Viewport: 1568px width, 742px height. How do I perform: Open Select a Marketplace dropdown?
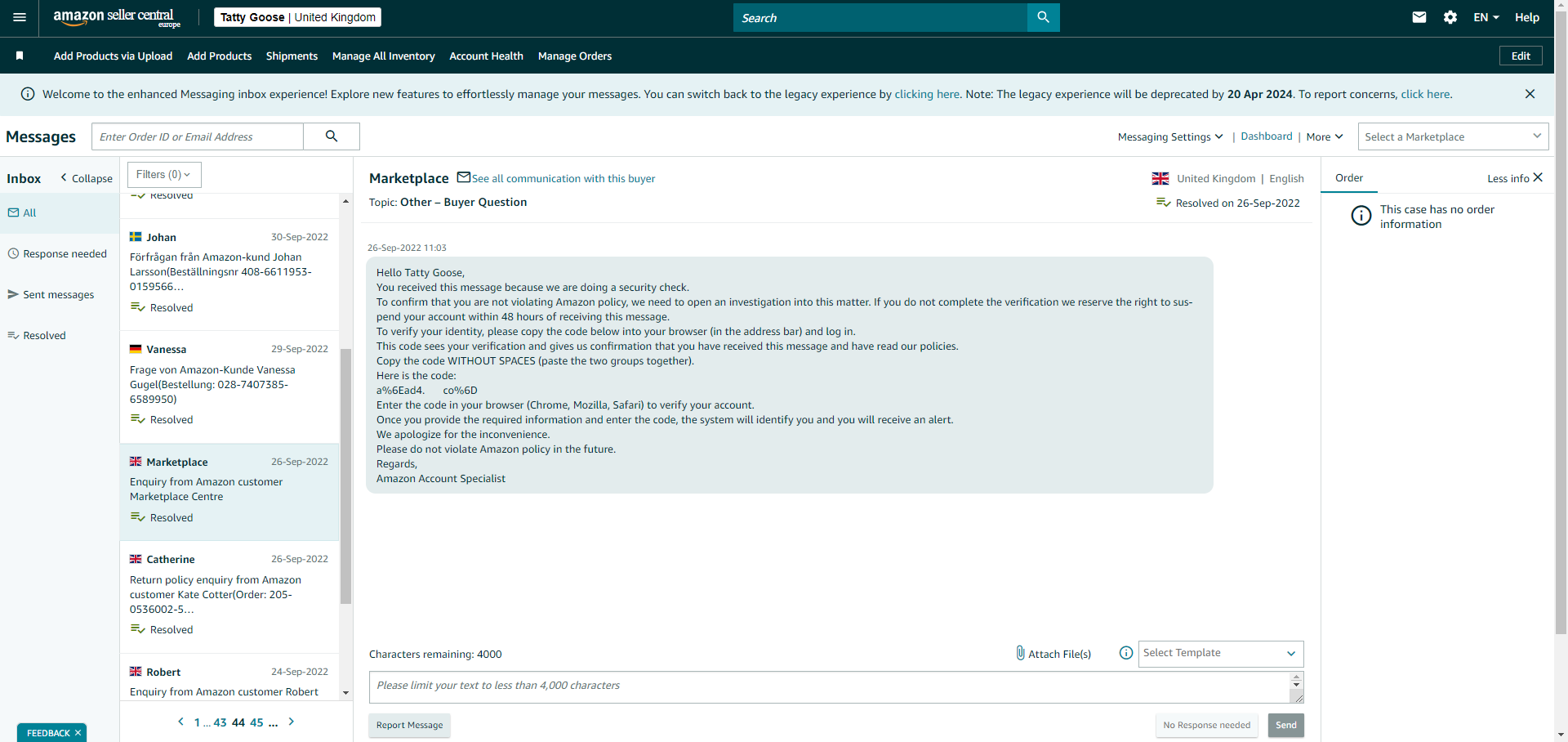click(1453, 136)
